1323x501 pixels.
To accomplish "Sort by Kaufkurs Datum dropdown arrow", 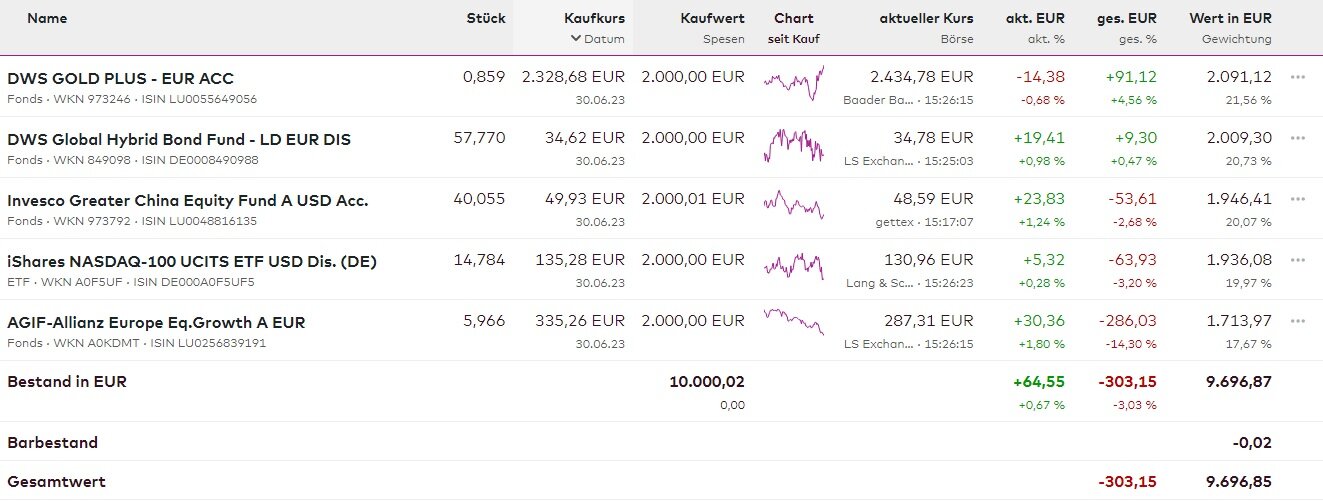I will 576,39.
